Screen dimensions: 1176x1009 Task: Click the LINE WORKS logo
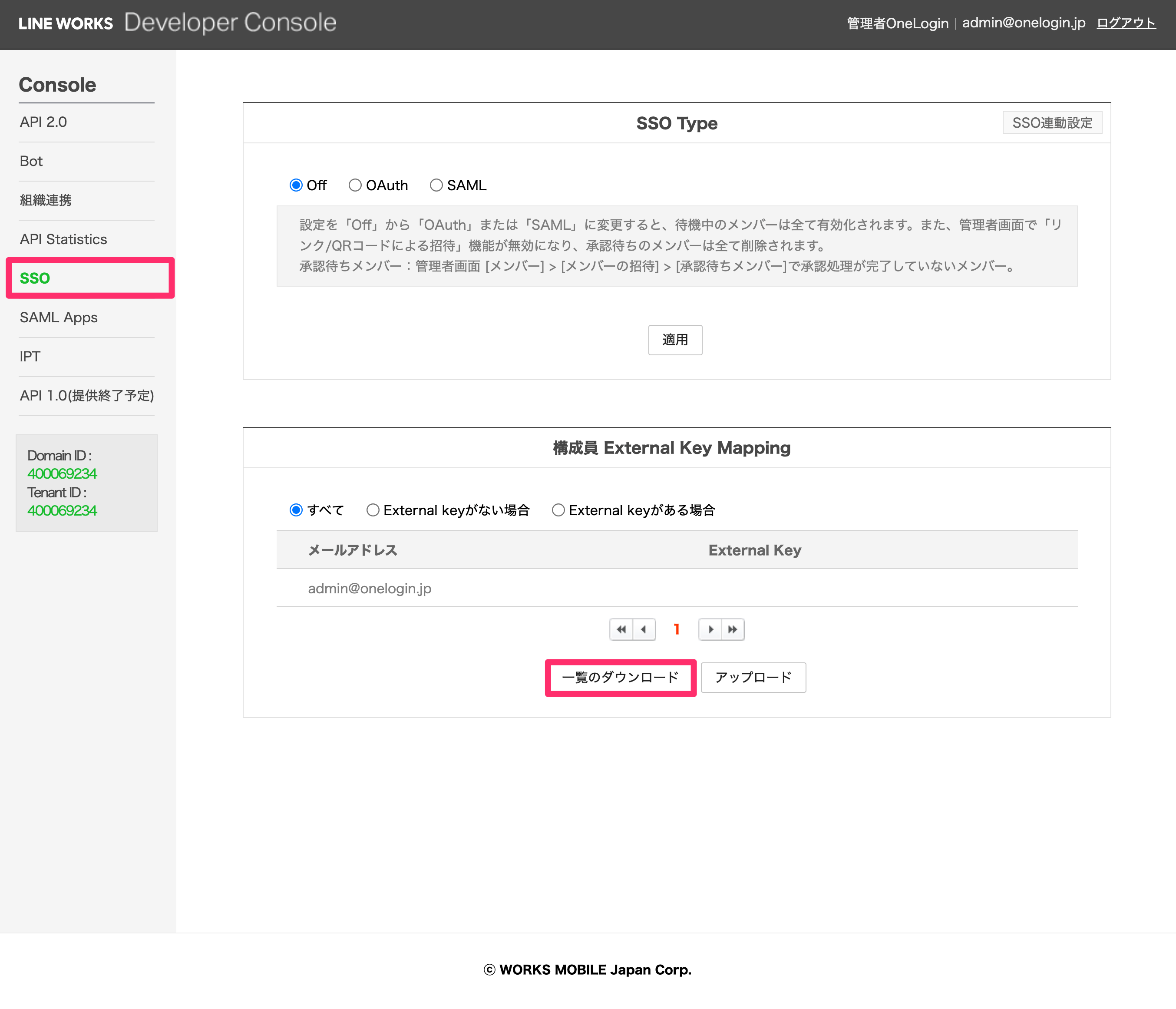tap(66, 23)
